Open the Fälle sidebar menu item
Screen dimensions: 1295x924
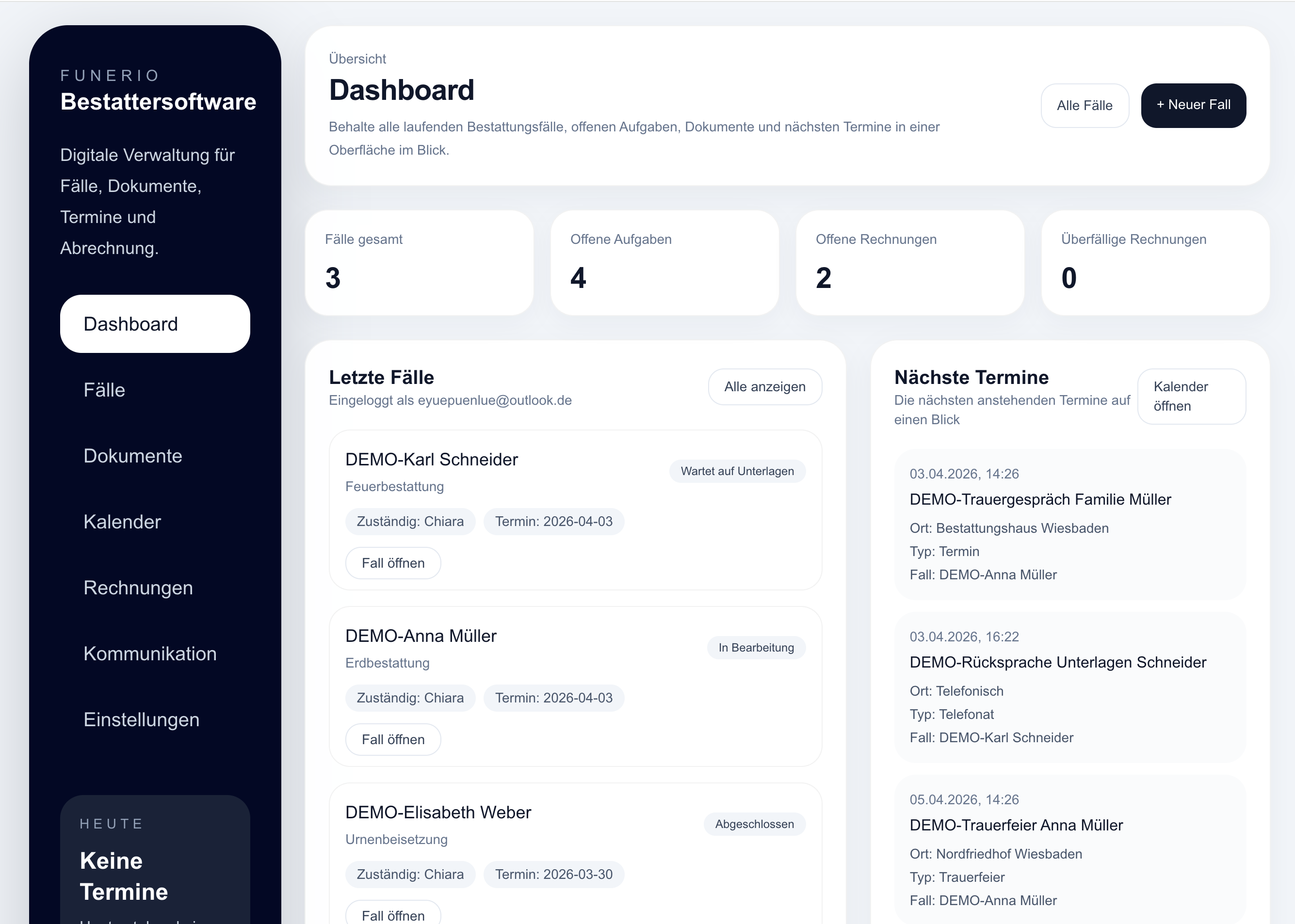(104, 390)
